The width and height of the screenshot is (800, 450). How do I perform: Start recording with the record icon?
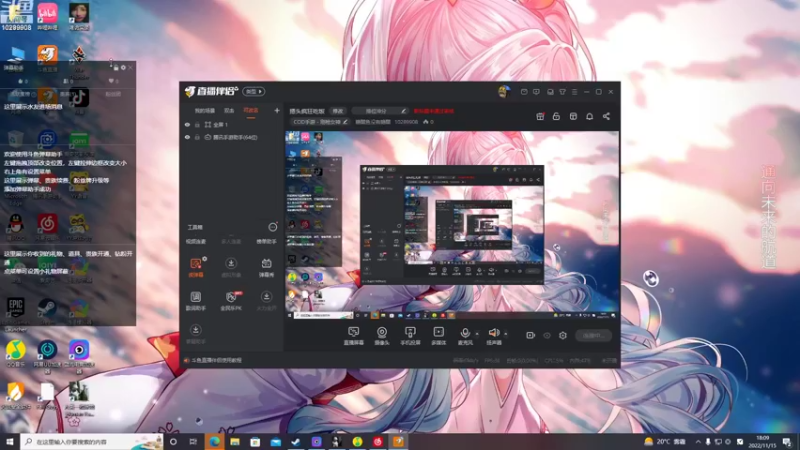pos(531,335)
